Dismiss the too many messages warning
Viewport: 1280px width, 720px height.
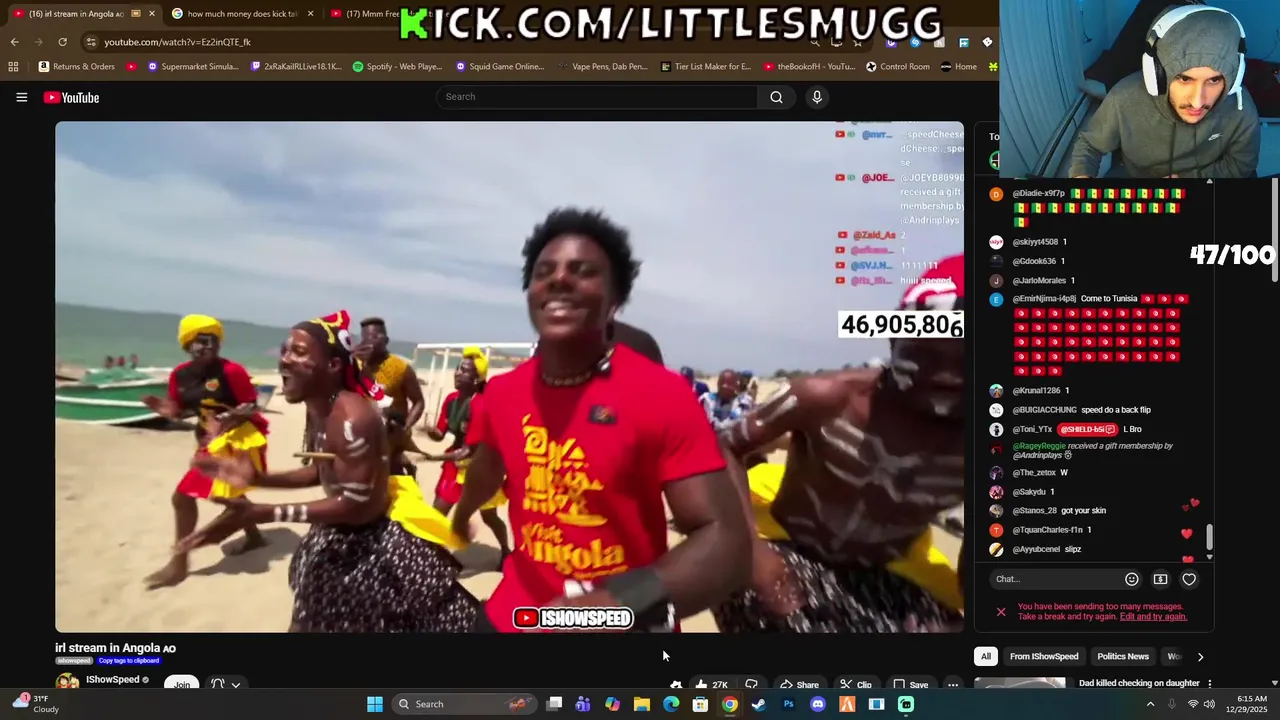coord(1001,612)
